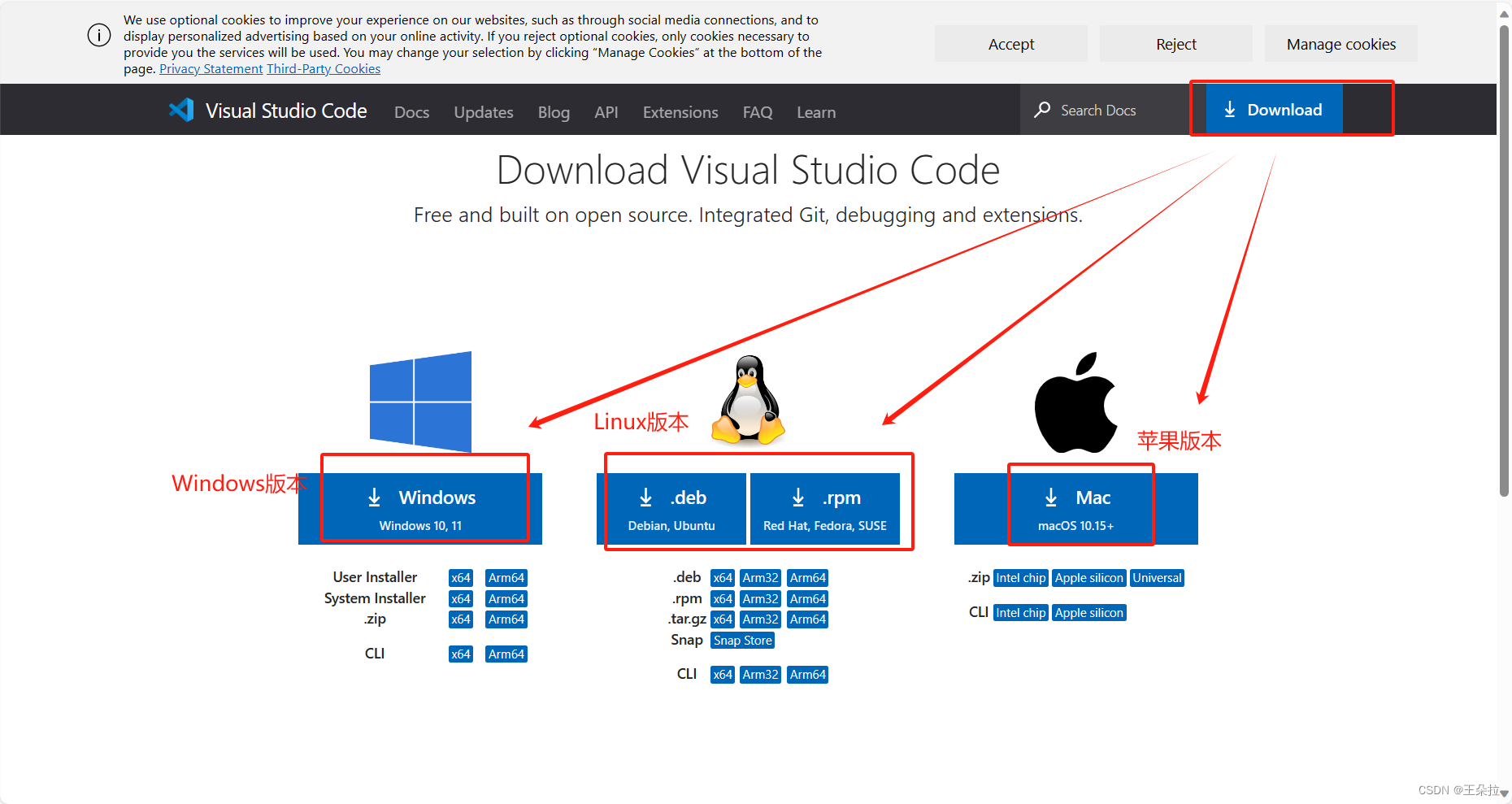The width and height of the screenshot is (1512, 804).
Task: Click the Download Visual Studio Code heading
Action: [748, 171]
